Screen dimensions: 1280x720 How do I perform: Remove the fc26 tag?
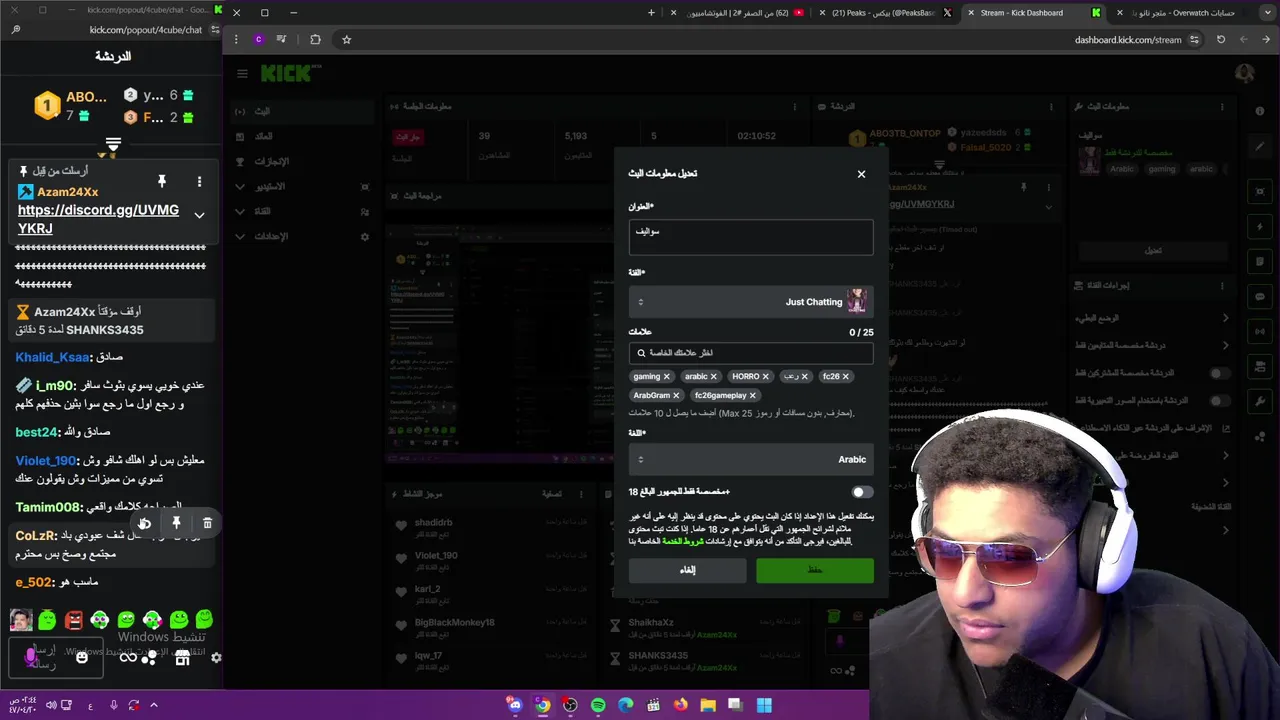click(846, 377)
